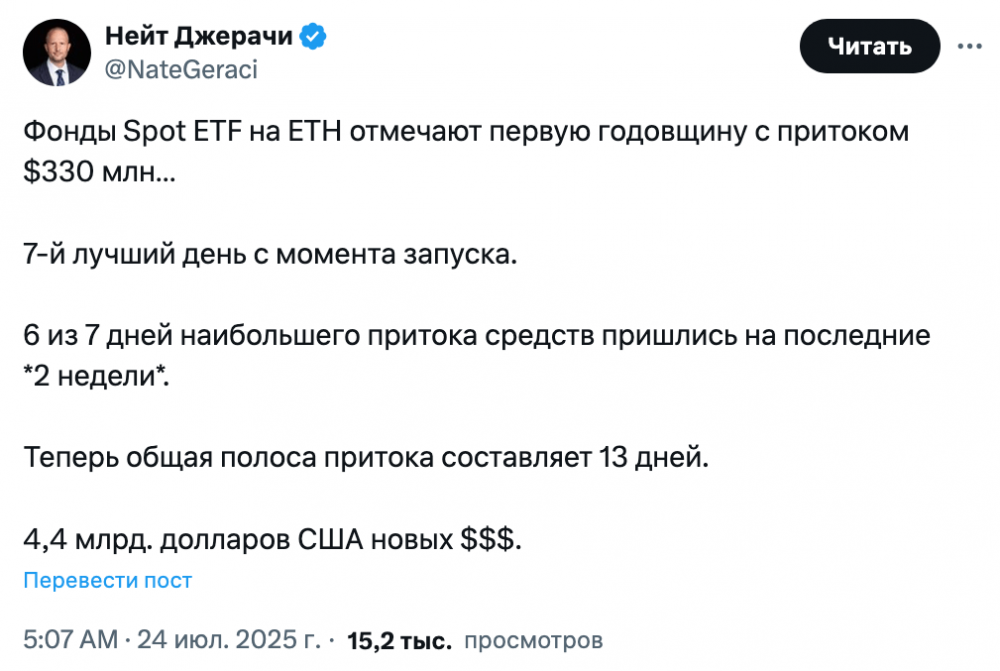Click the Теперь общая полоса притока sentence
Screen dimensions: 1000x671
[366, 457]
